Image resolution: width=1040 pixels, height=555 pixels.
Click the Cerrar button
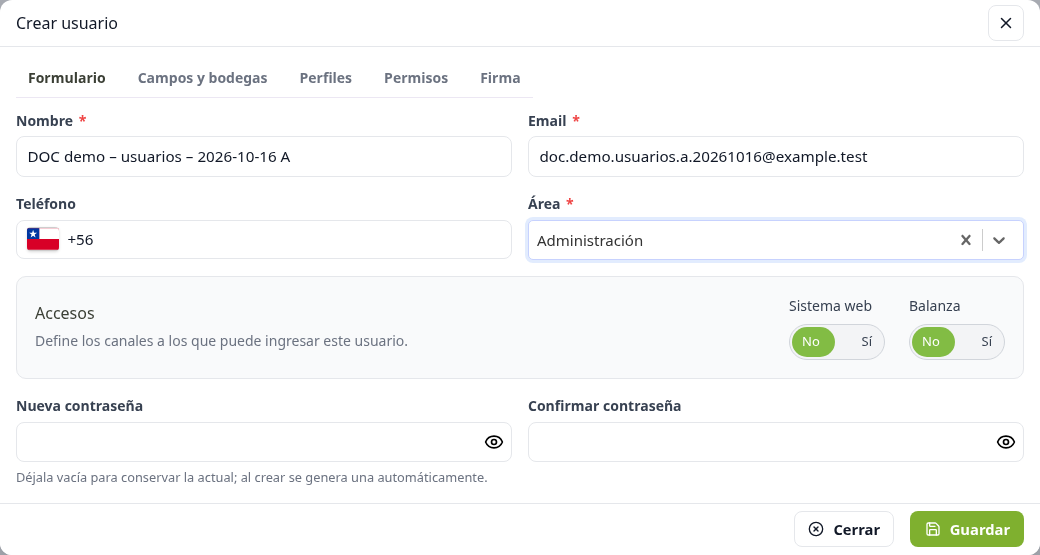click(x=844, y=529)
